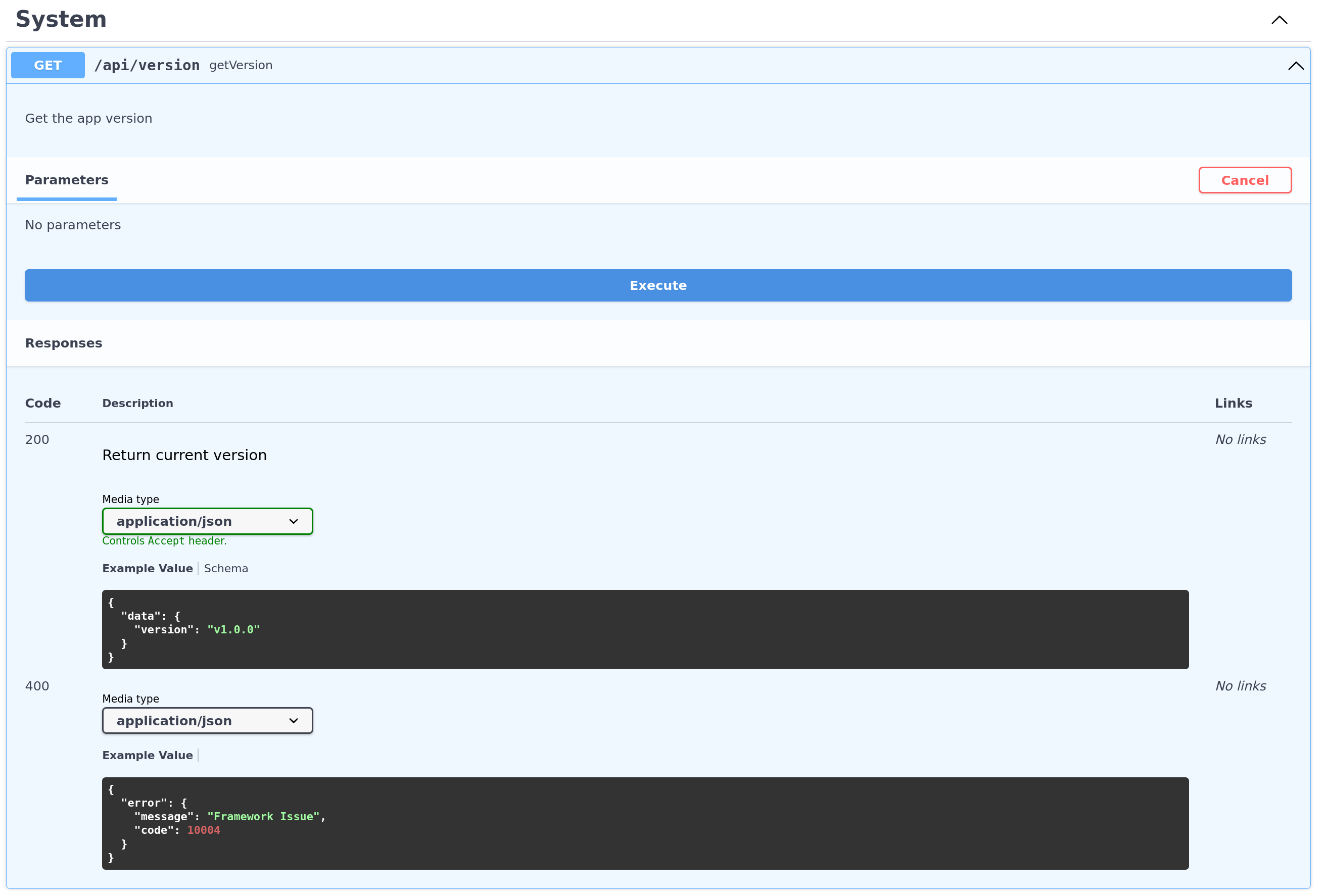
Task: Click the 200 response JSON example block
Action: pos(645,630)
